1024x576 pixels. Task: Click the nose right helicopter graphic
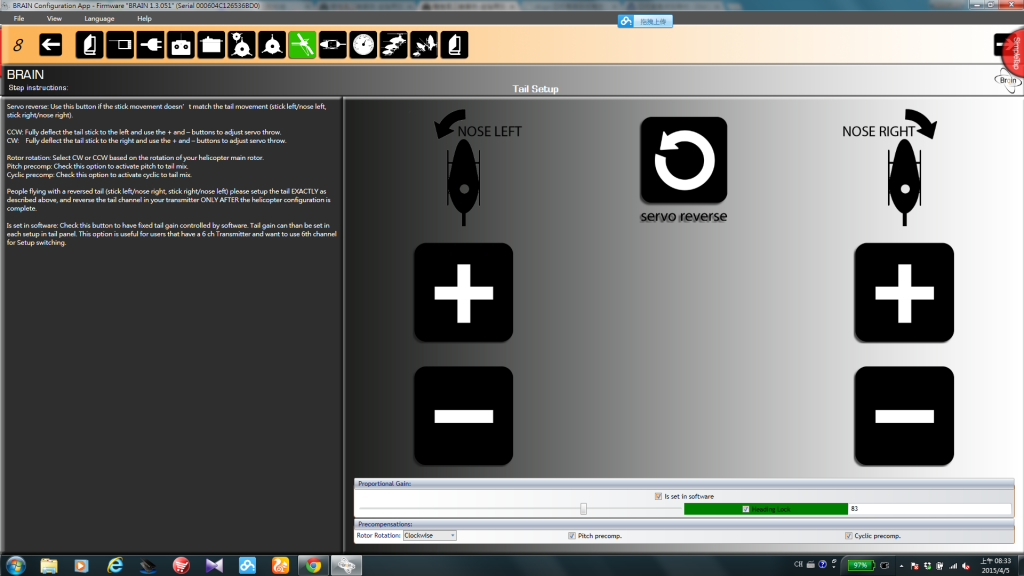(904, 183)
